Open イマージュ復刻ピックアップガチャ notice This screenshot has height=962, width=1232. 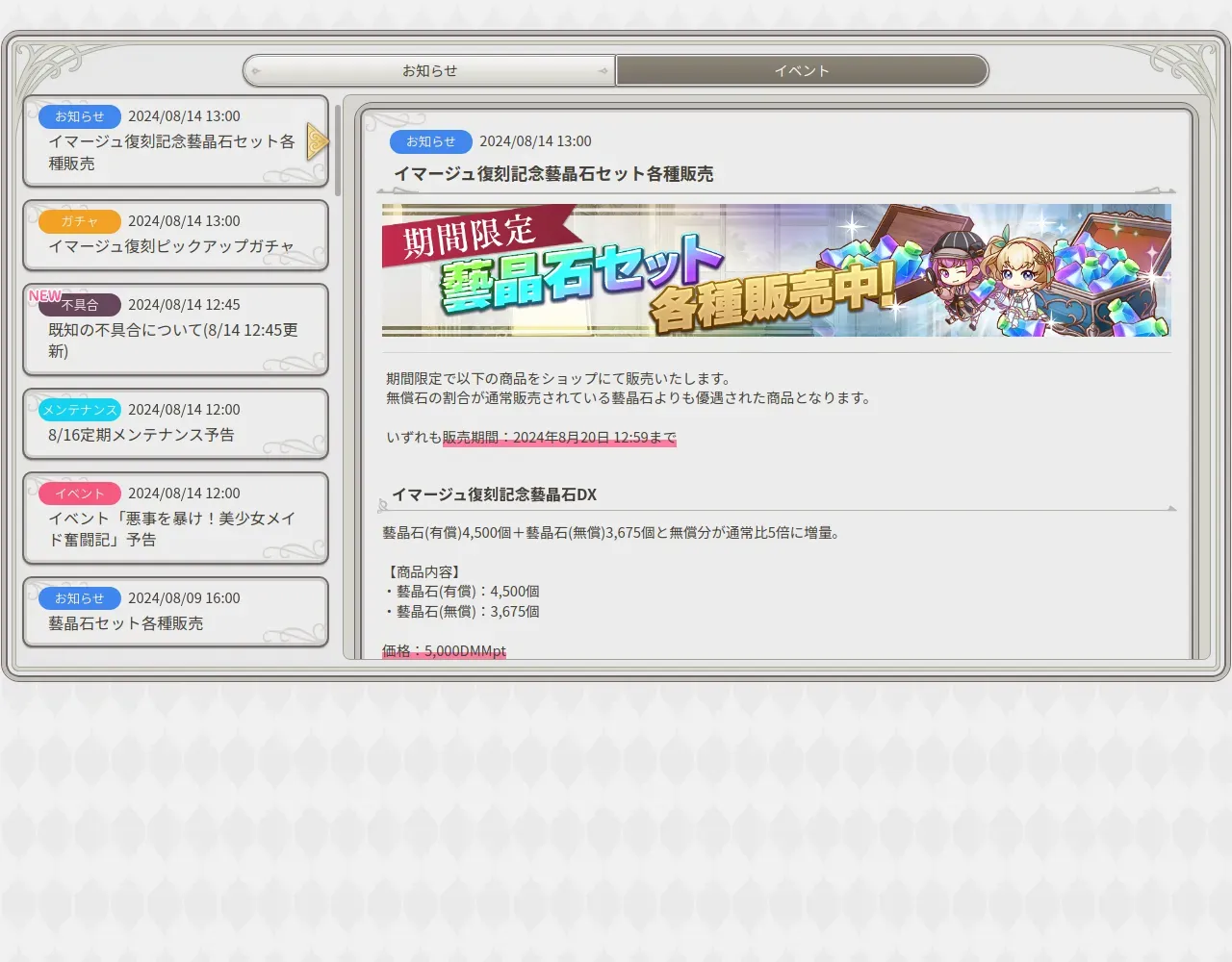point(176,236)
